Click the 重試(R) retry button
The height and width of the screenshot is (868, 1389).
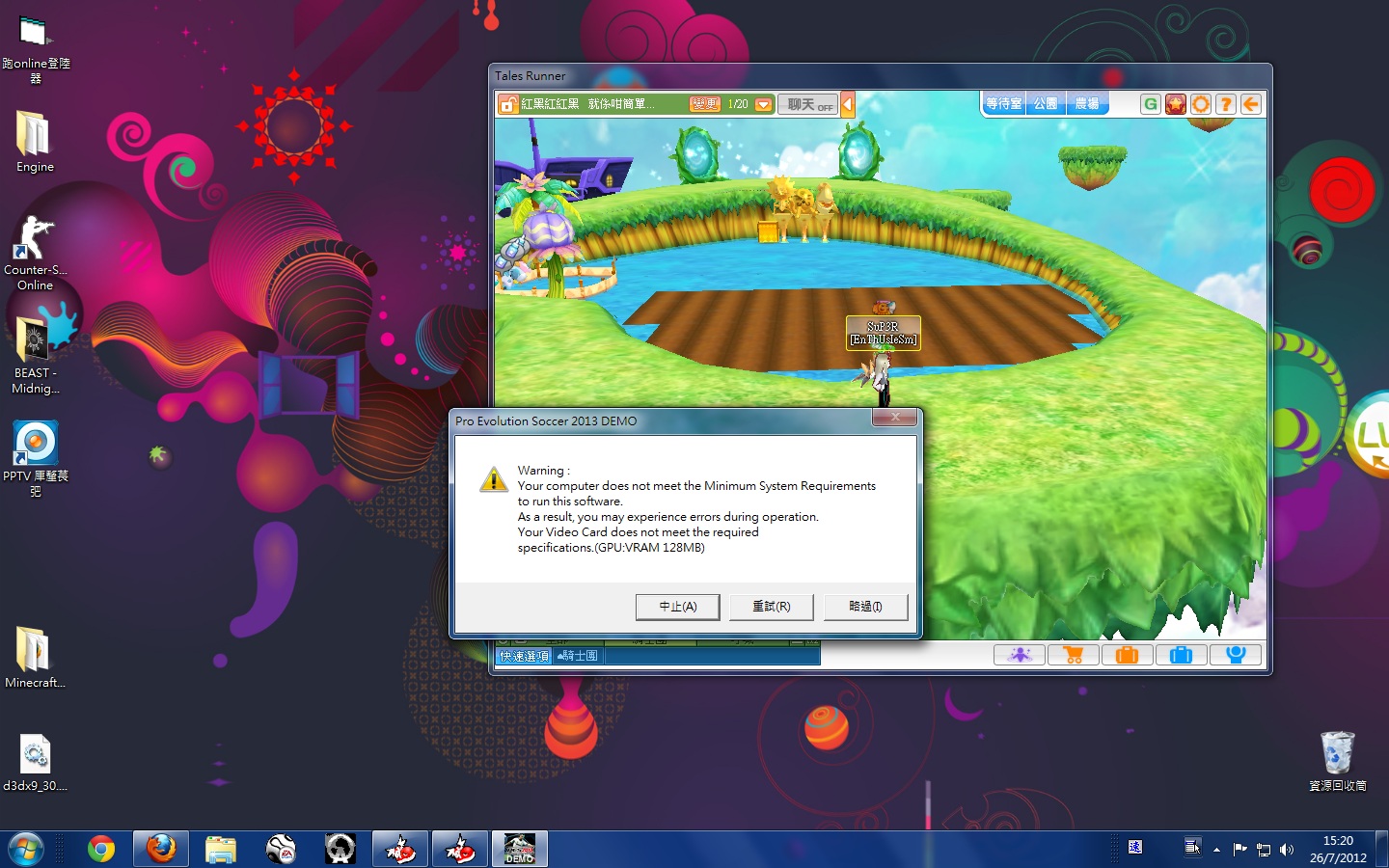pyautogui.click(x=772, y=607)
